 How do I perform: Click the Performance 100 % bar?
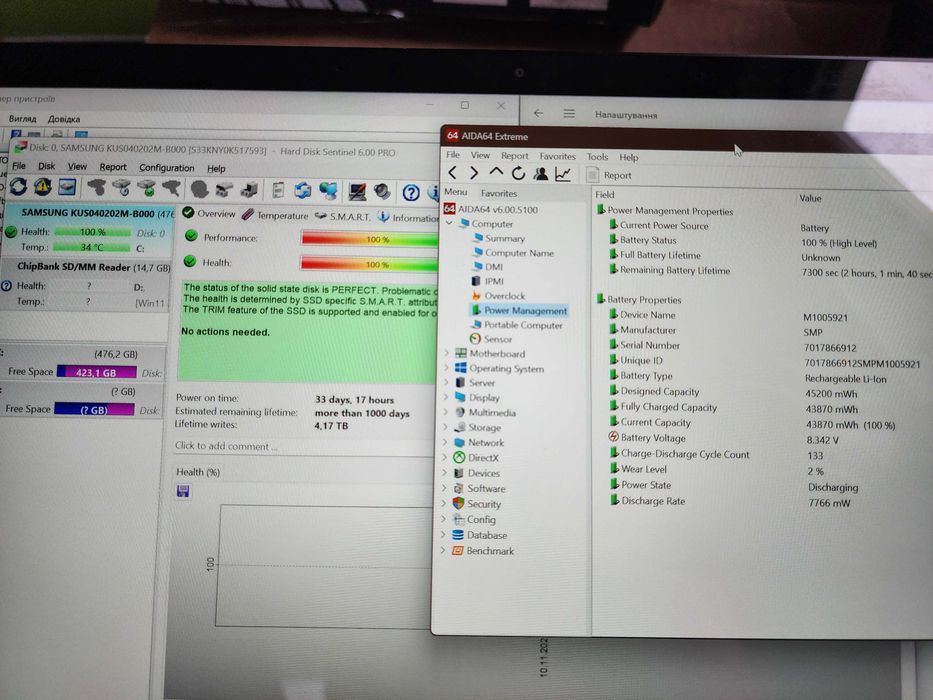coord(369,239)
